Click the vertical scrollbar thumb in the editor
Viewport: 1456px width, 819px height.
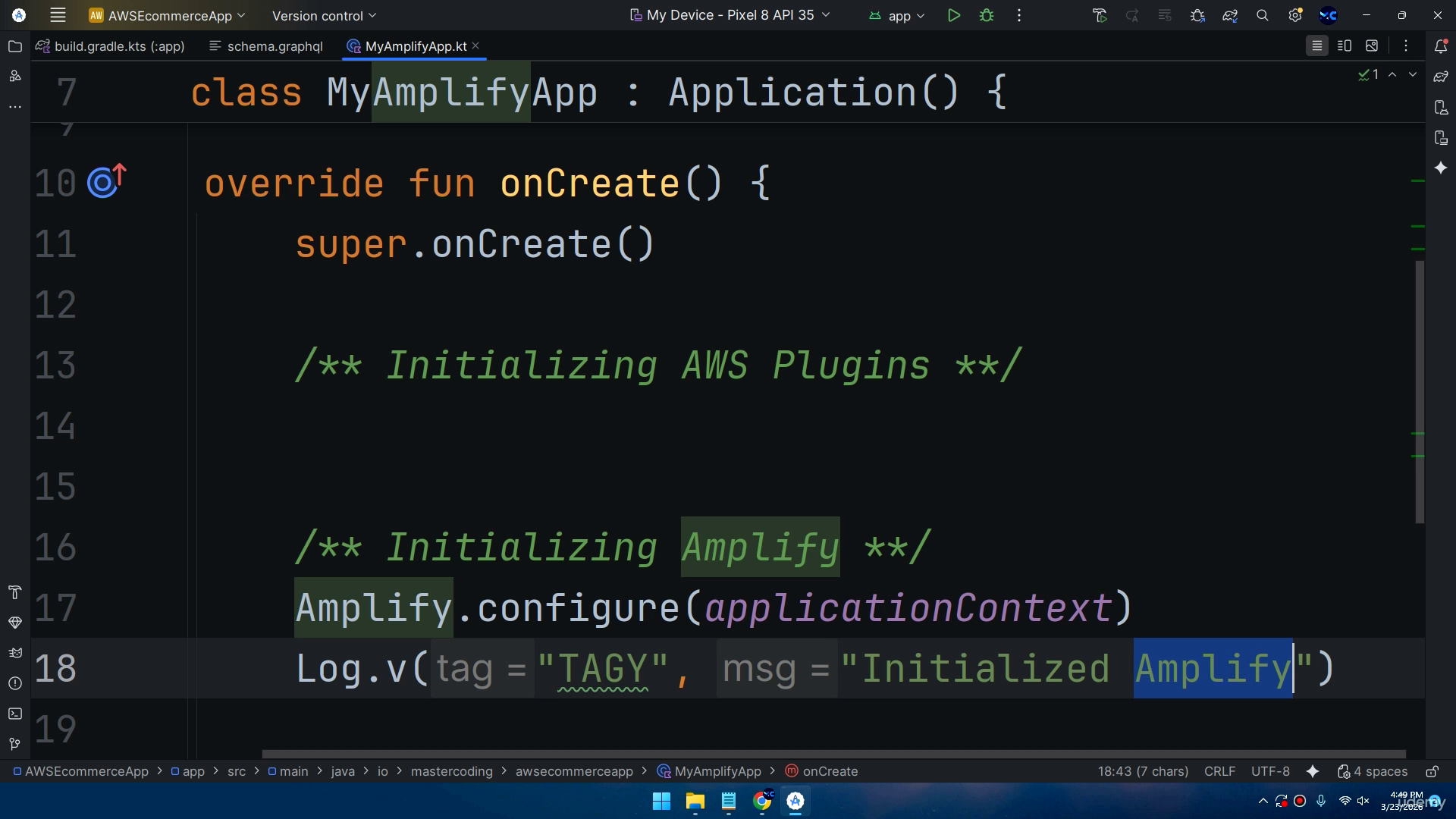tap(1420, 391)
